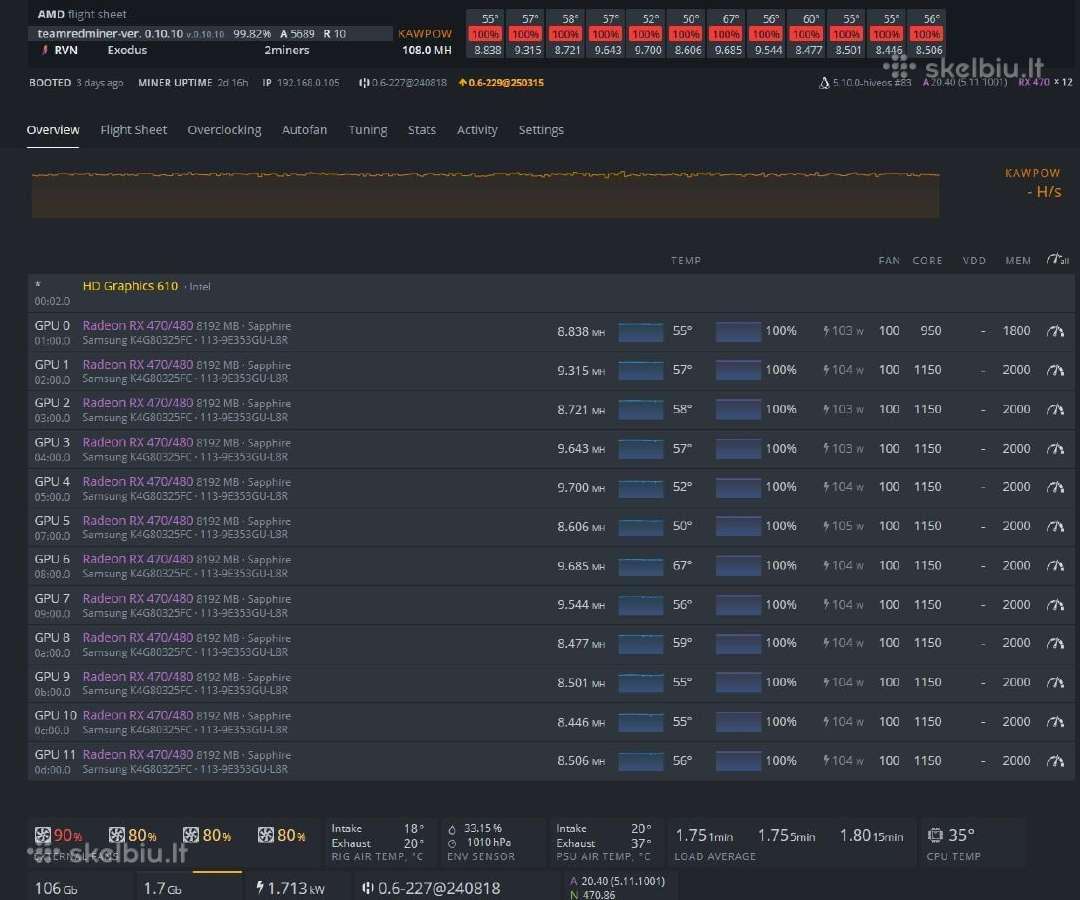Image resolution: width=1080 pixels, height=900 pixels.
Task: Click the total power 1.713 kW bolt icon
Action: pos(260,888)
